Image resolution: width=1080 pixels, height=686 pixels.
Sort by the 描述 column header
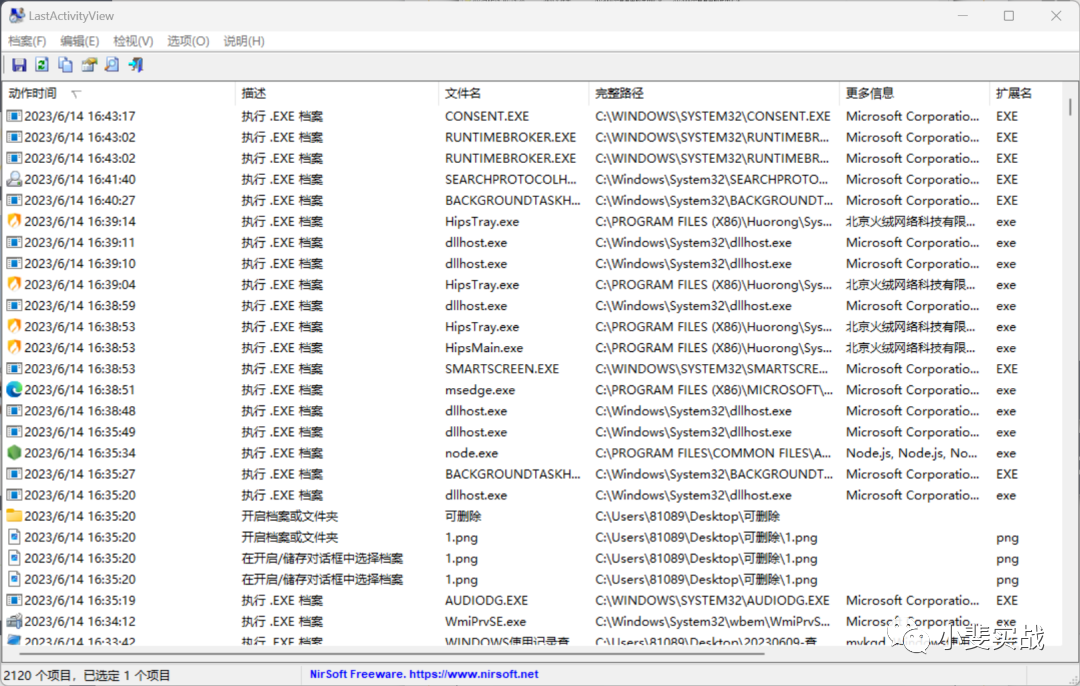(x=337, y=94)
